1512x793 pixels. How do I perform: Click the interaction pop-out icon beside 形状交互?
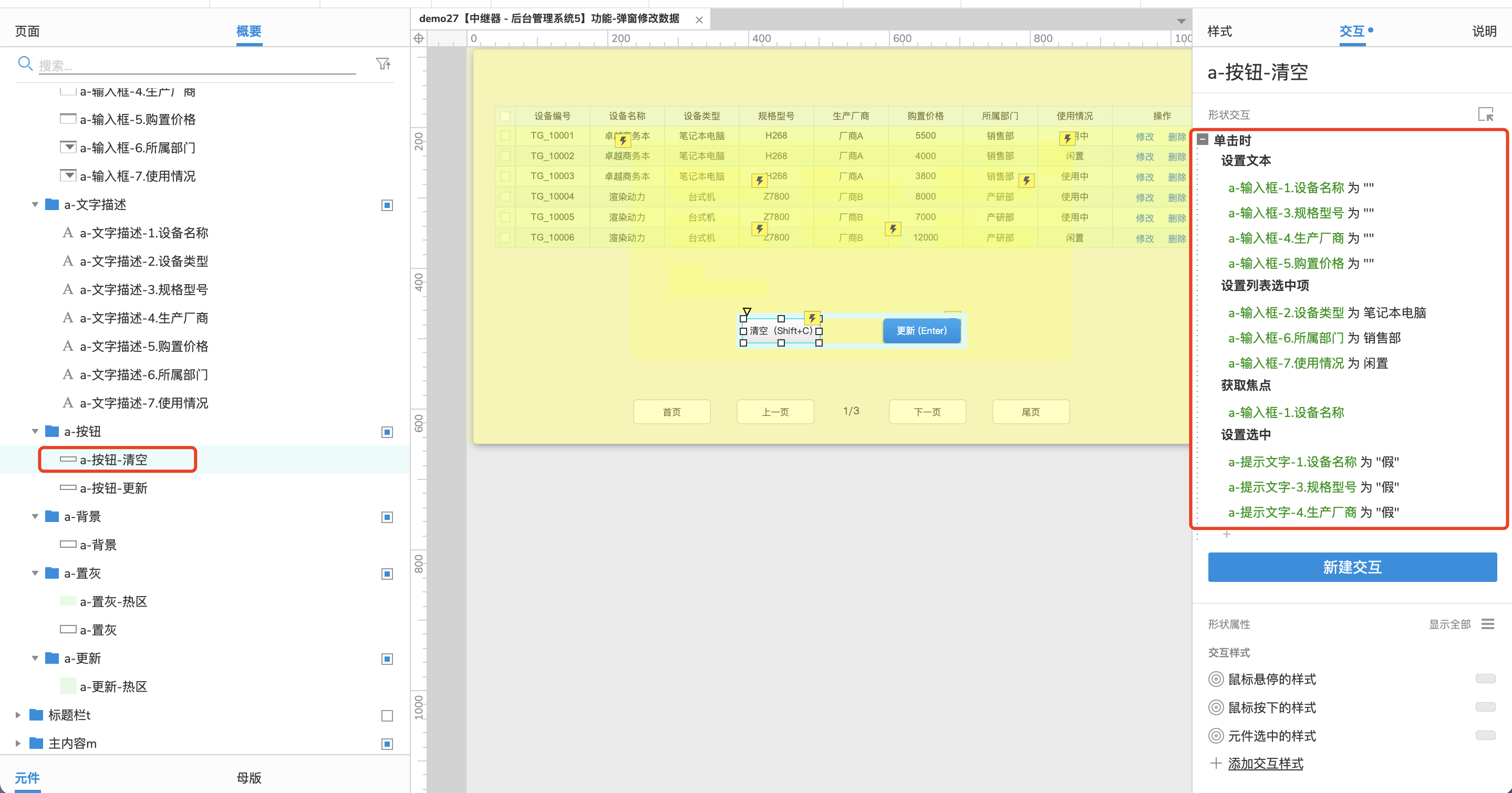pyautogui.click(x=1485, y=114)
